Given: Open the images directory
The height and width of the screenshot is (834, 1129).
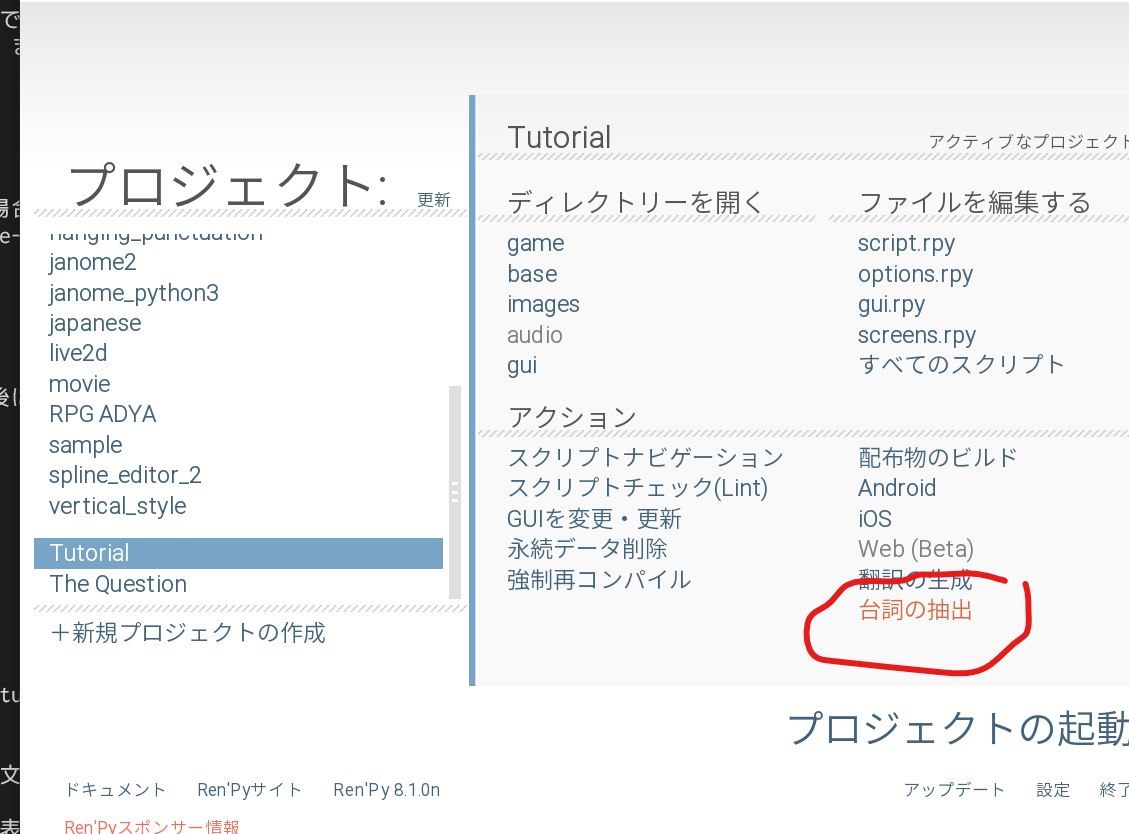Looking at the screenshot, I should click(543, 304).
